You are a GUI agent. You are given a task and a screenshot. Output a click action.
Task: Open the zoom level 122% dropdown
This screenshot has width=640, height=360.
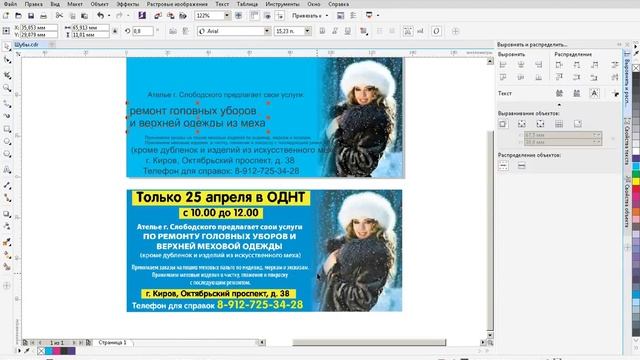click(x=227, y=16)
